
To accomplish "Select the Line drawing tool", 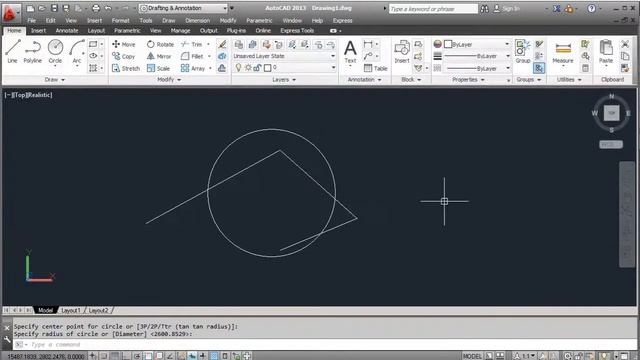I will click(x=12, y=51).
